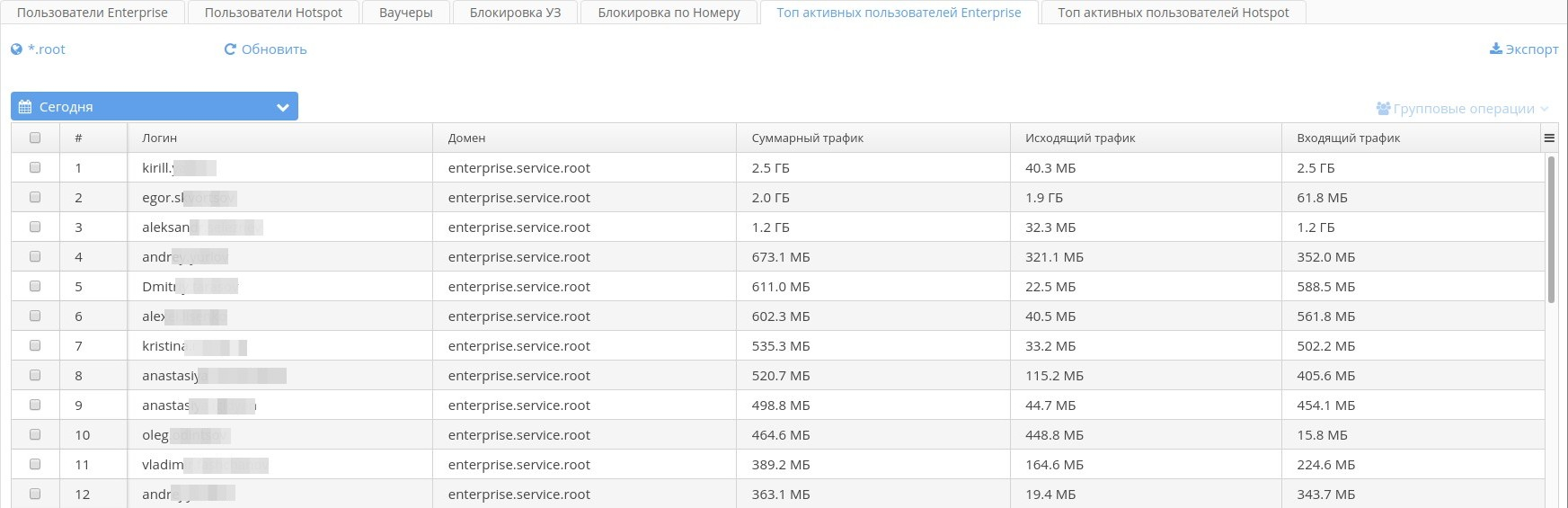This screenshot has width=1568, height=508.
Task: Tick the checkbox for row 10
Action: point(35,434)
